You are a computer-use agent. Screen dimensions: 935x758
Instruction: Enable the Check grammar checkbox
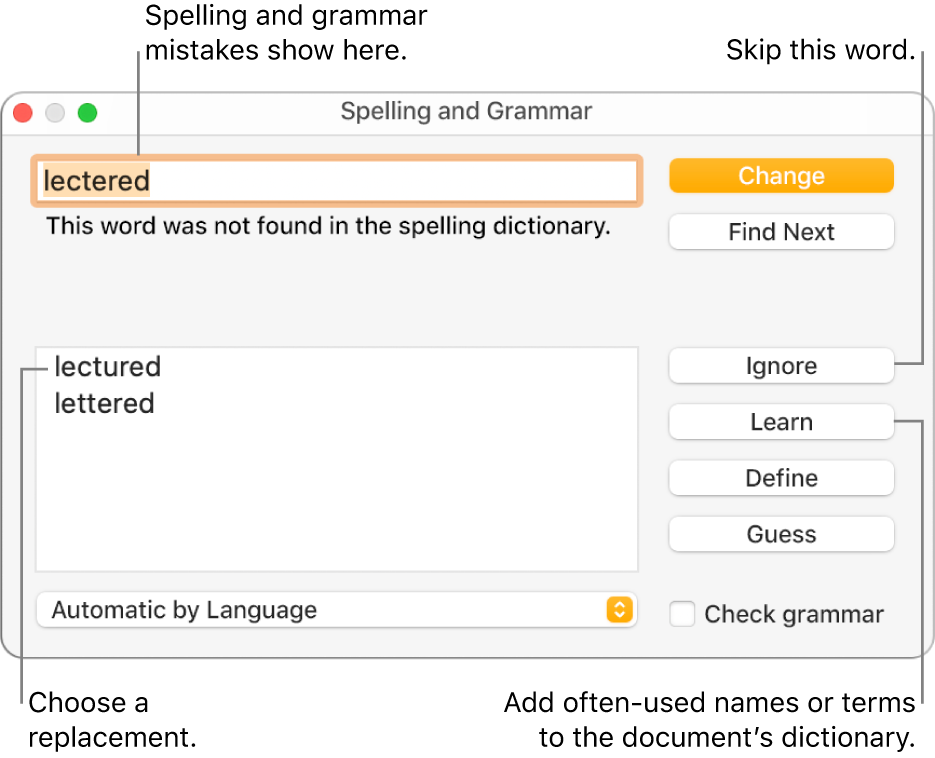(x=682, y=614)
